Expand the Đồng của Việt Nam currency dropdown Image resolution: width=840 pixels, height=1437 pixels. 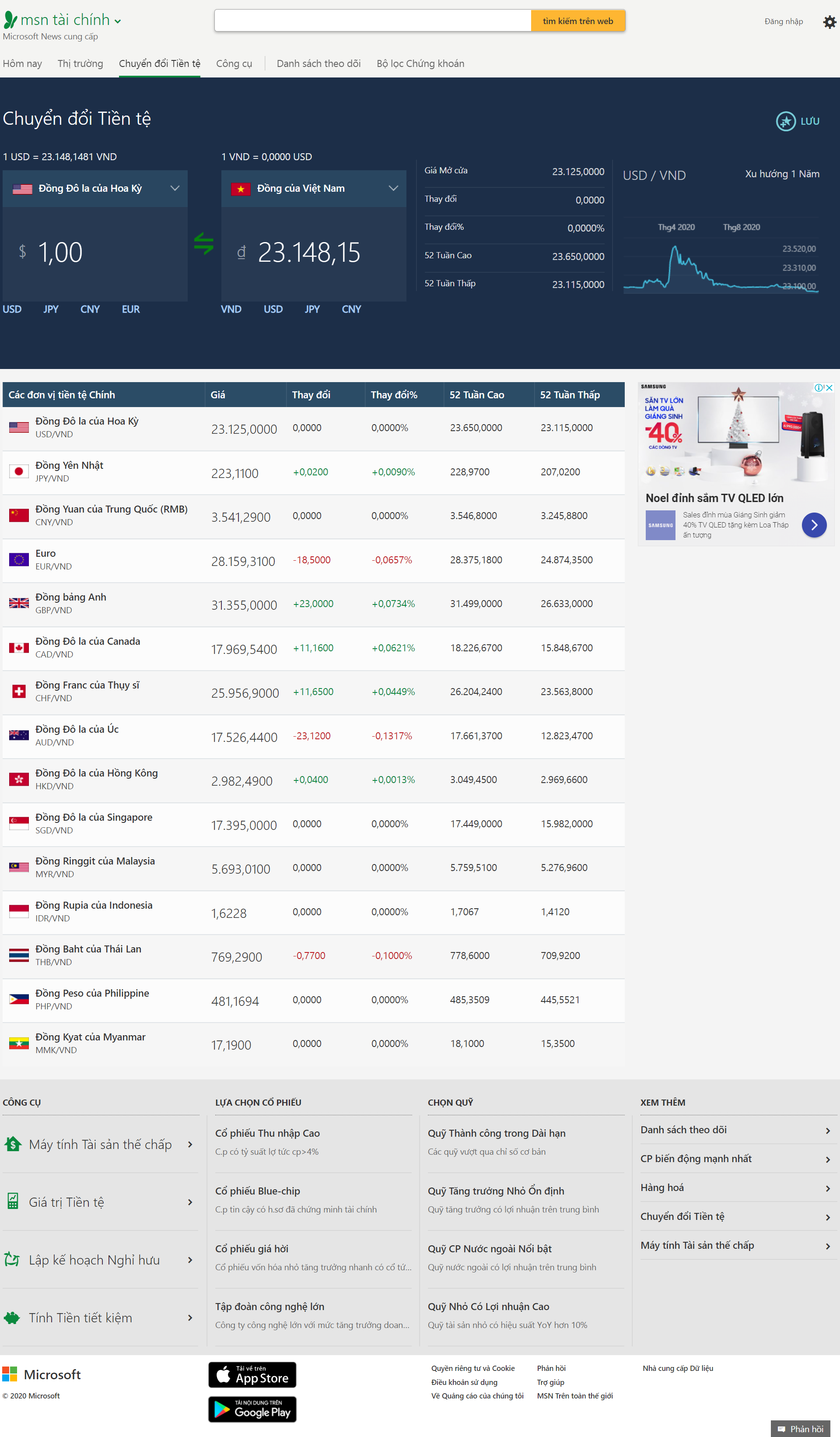393,188
